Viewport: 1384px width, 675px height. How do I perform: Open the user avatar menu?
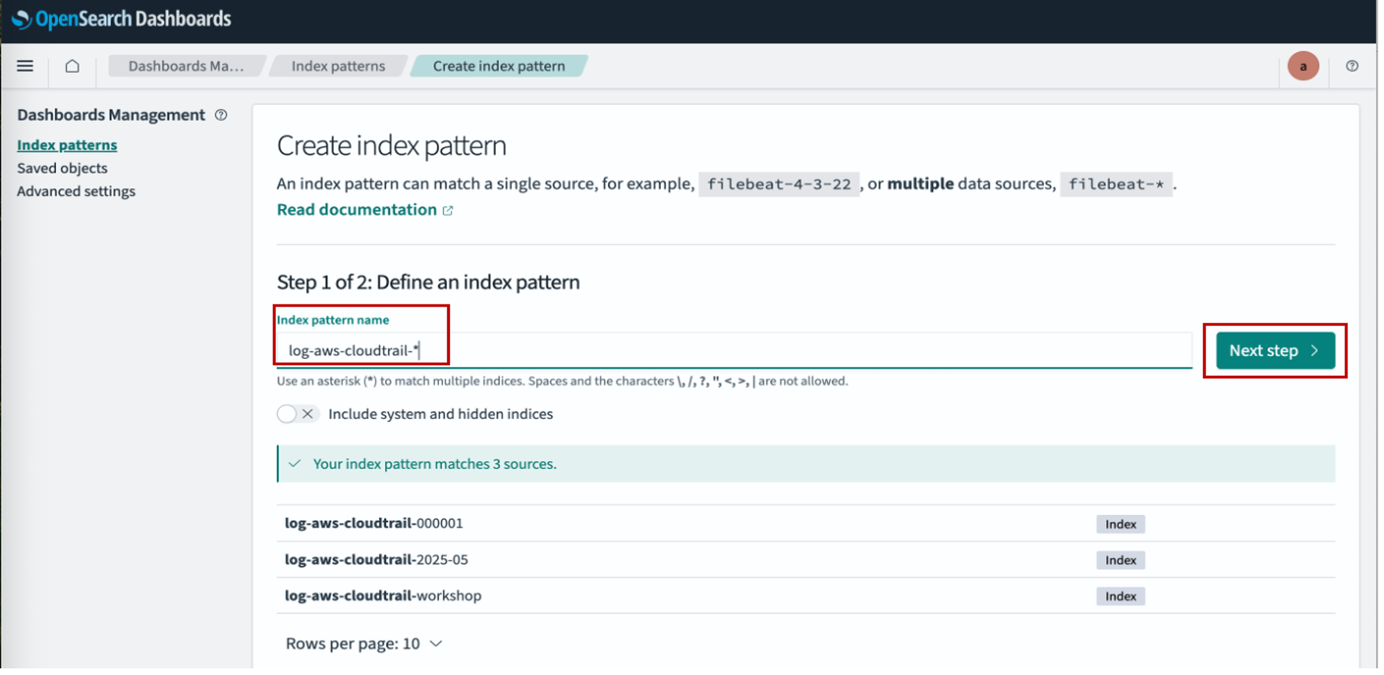tap(1303, 66)
